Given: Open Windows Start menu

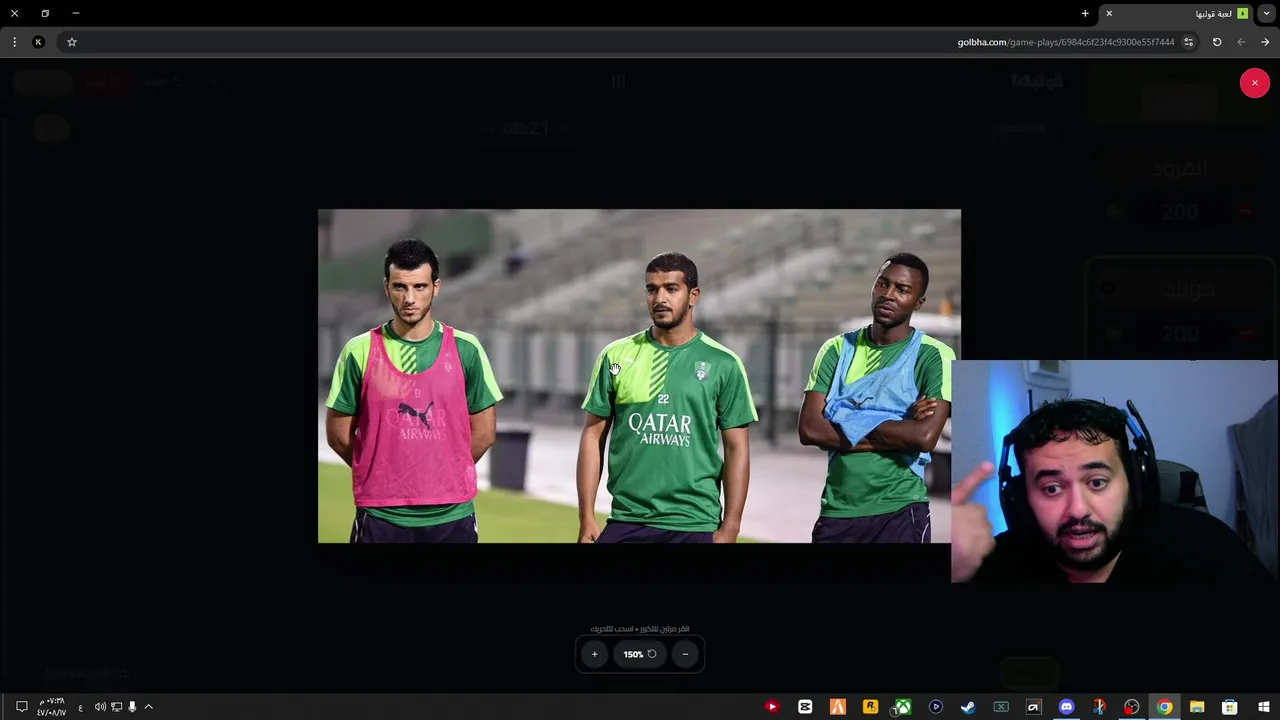Looking at the screenshot, I should pyautogui.click(x=1264, y=707).
